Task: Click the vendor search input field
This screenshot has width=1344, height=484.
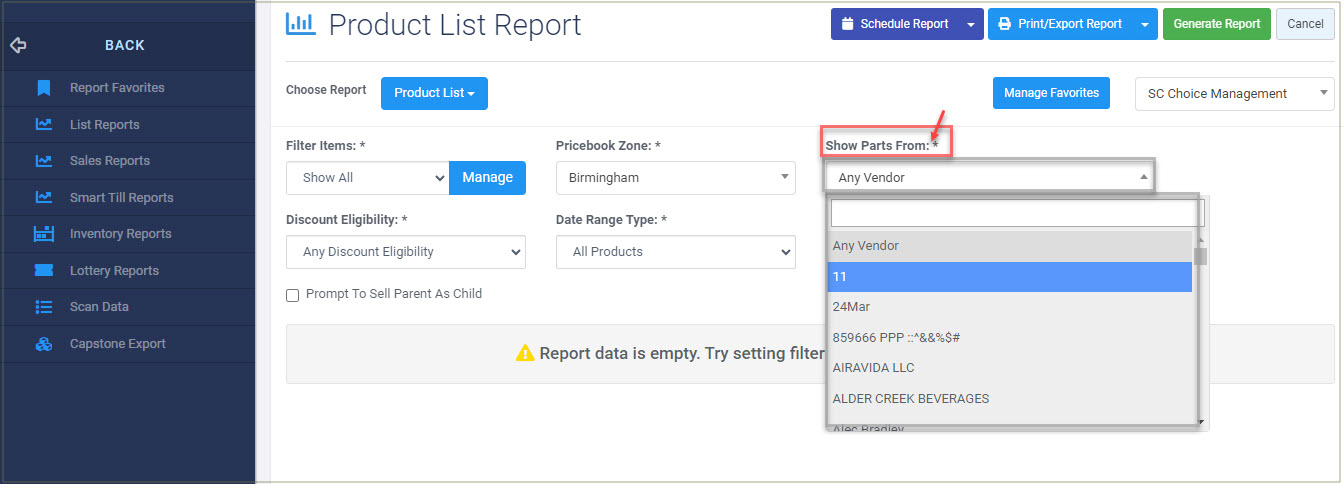Action: click(1015, 213)
